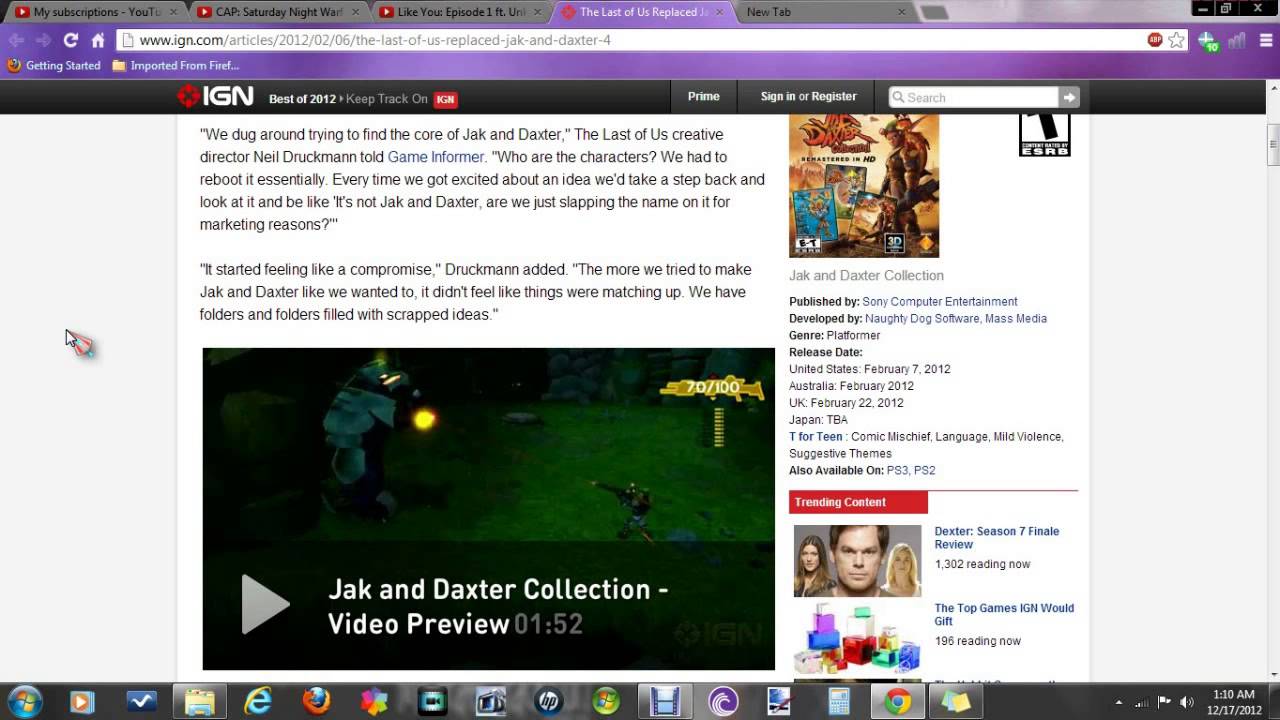Open the Game Informer link

click(435, 157)
